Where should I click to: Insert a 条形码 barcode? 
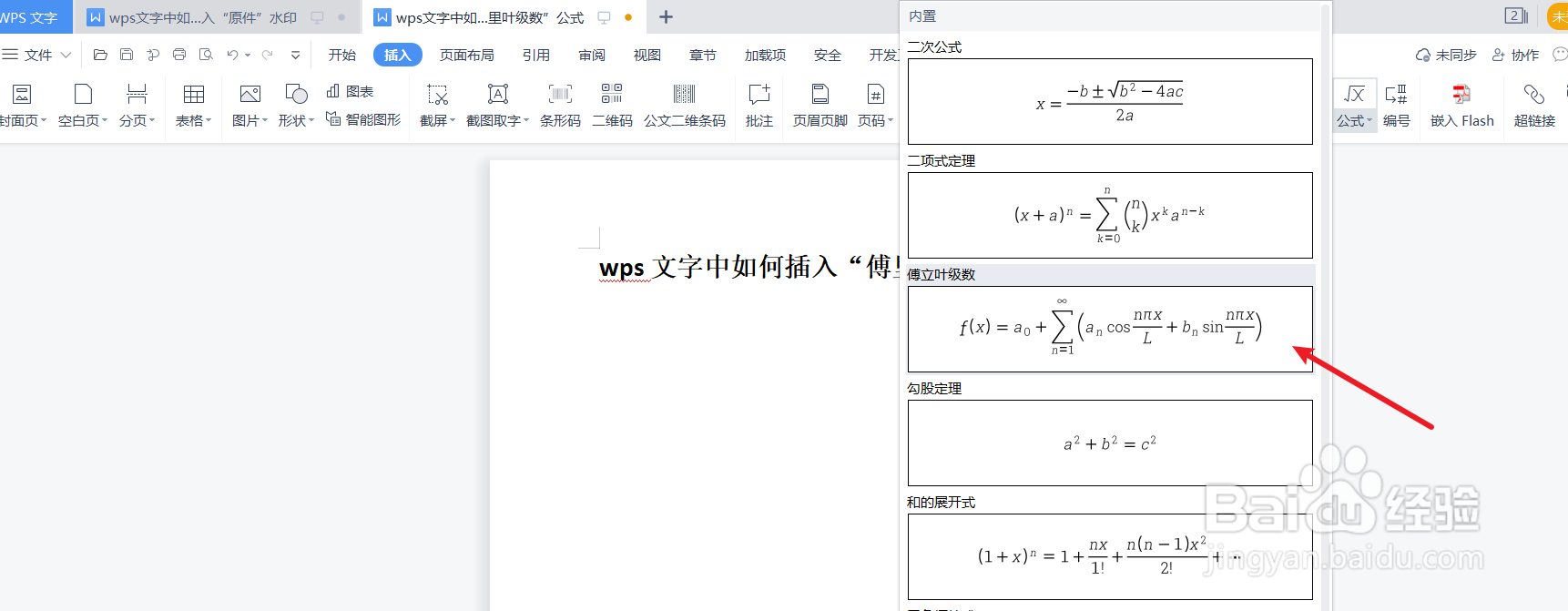560,105
